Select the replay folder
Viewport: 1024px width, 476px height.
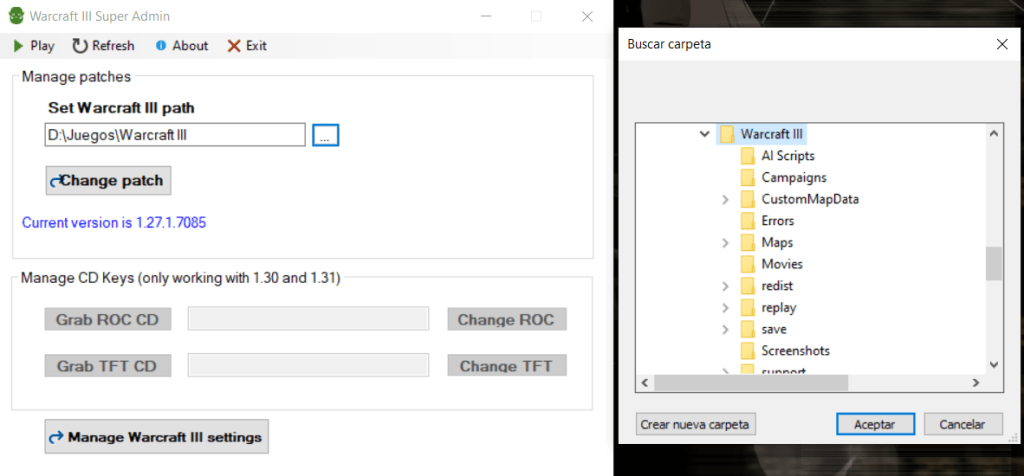(x=778, y=308)
